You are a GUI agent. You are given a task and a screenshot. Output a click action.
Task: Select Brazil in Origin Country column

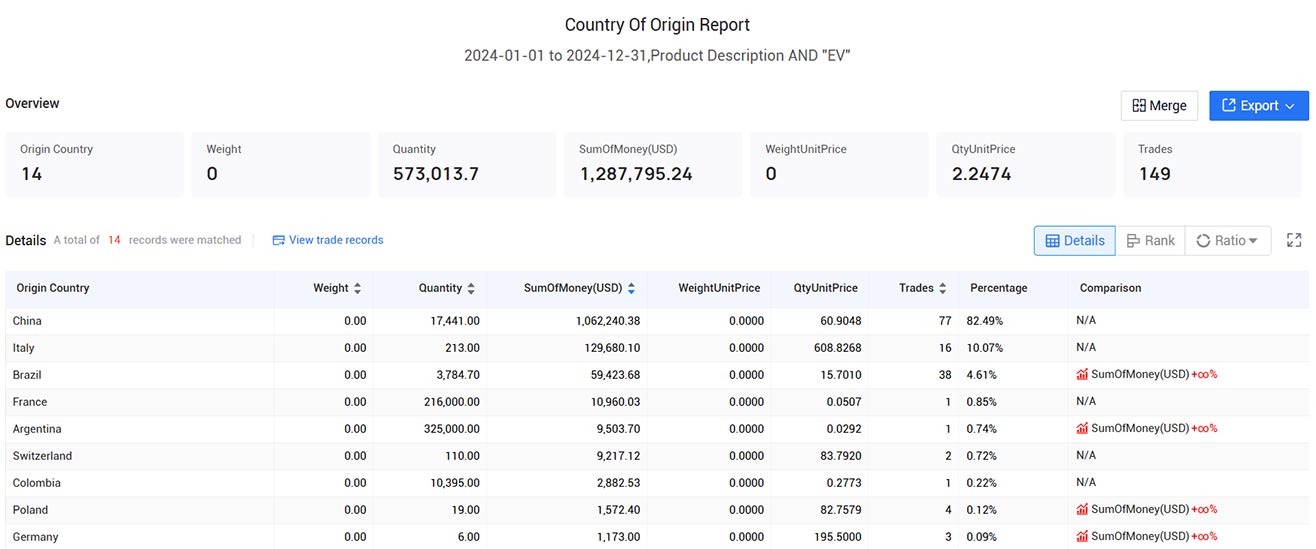tap(27, 375)
